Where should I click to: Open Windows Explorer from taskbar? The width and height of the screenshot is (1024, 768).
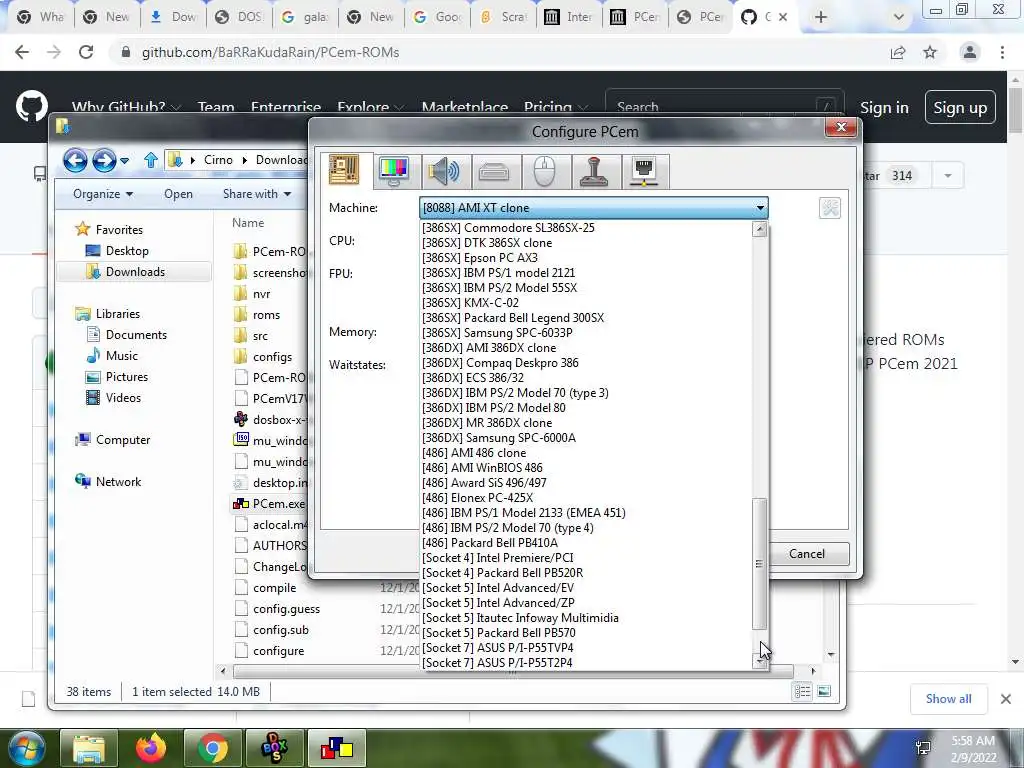(89, 748)
